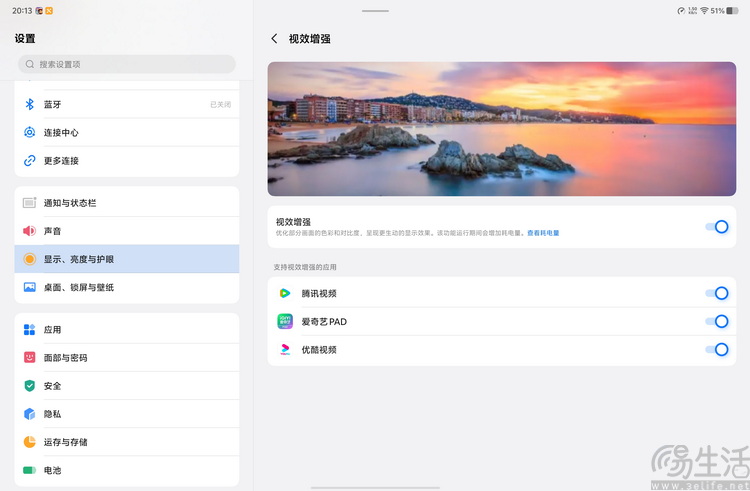Tap the orange notification icon beside the clock
Screen dimensions: 750x491
pos(49,11)
